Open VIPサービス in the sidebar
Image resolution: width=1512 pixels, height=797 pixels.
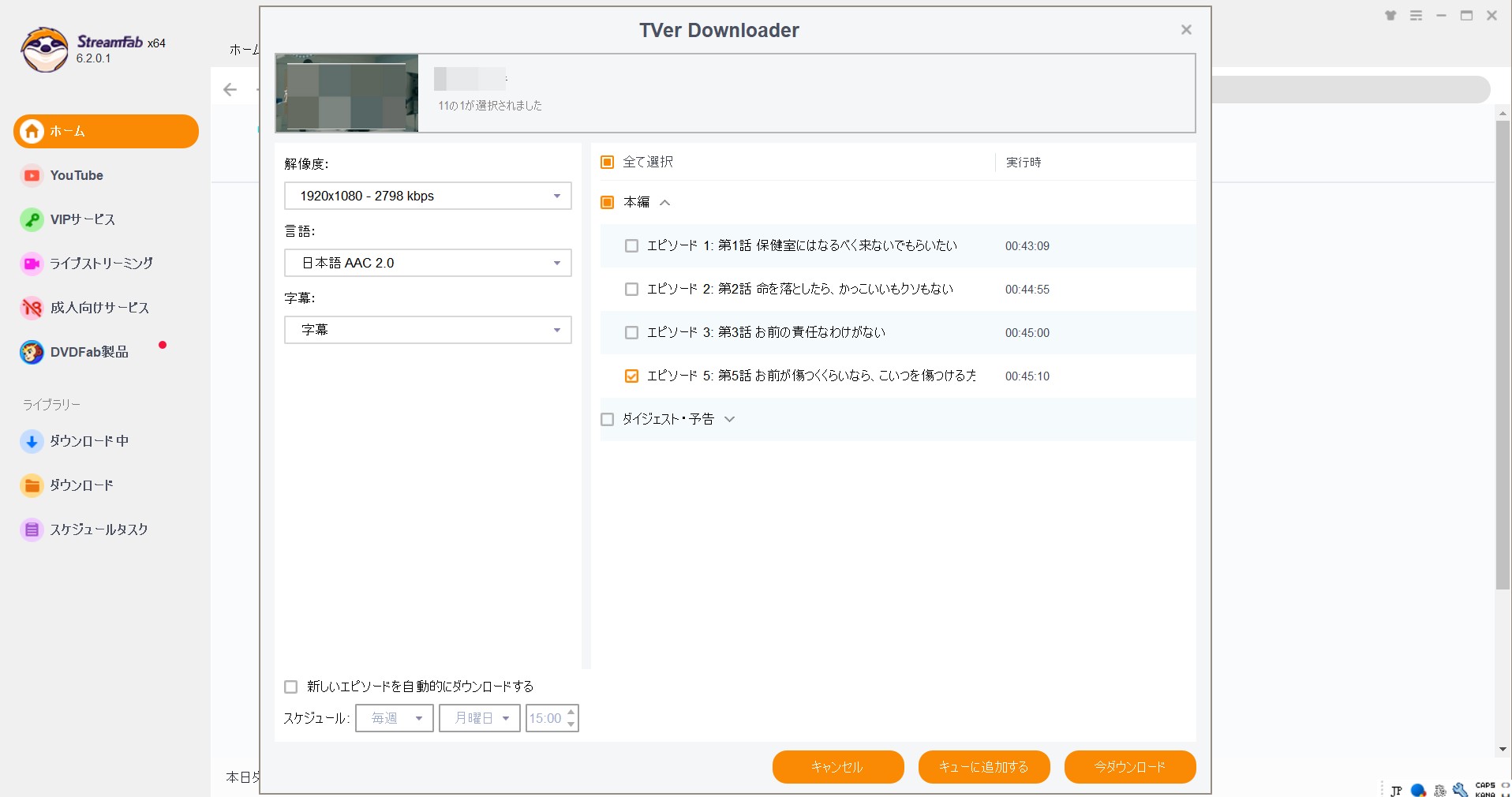tap(82, 219)
